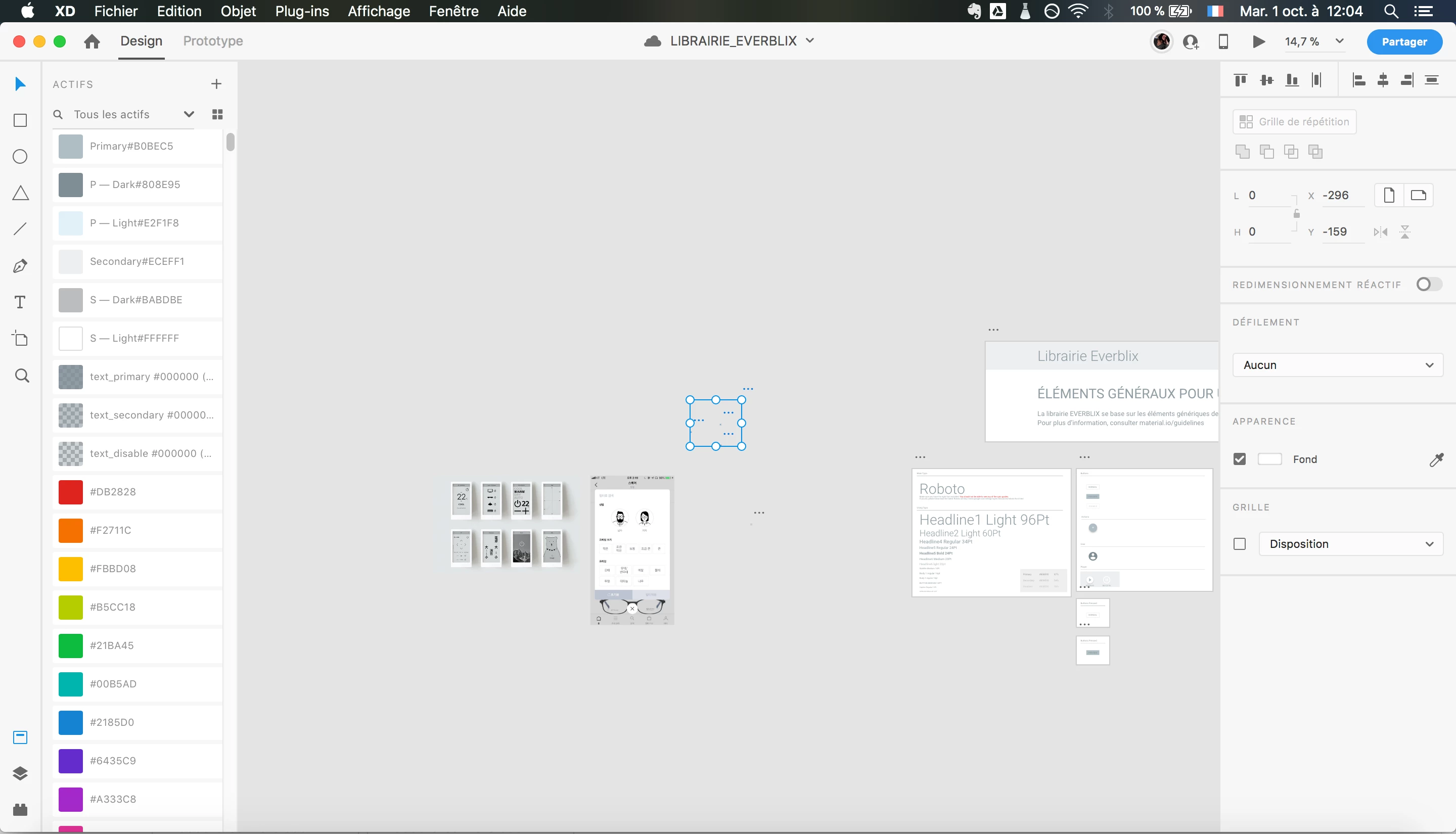Image resolution: width=1456 pixels, height=834 pixels.
Task: Open the zoom percentage dropdown
Action: 1340,41
